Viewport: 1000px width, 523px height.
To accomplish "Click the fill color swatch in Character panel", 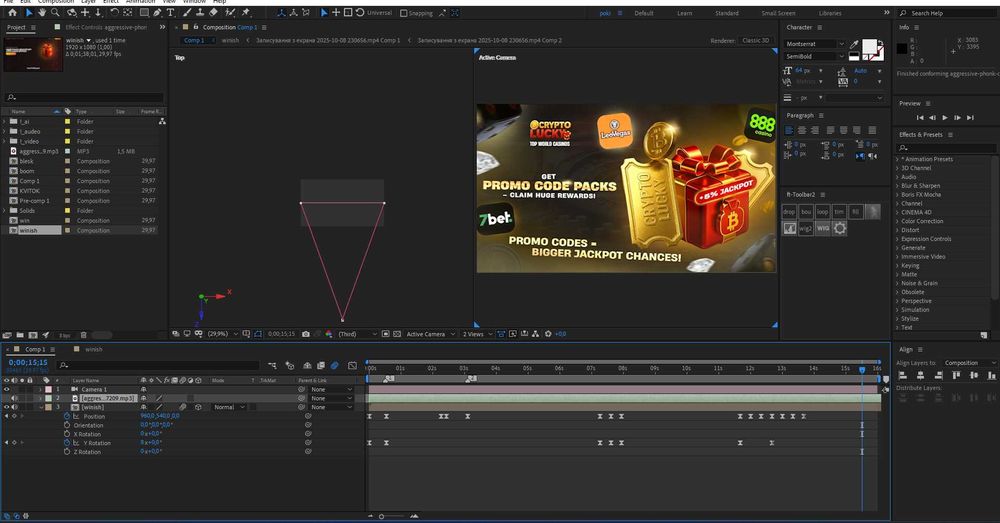I will click(870, 47).
